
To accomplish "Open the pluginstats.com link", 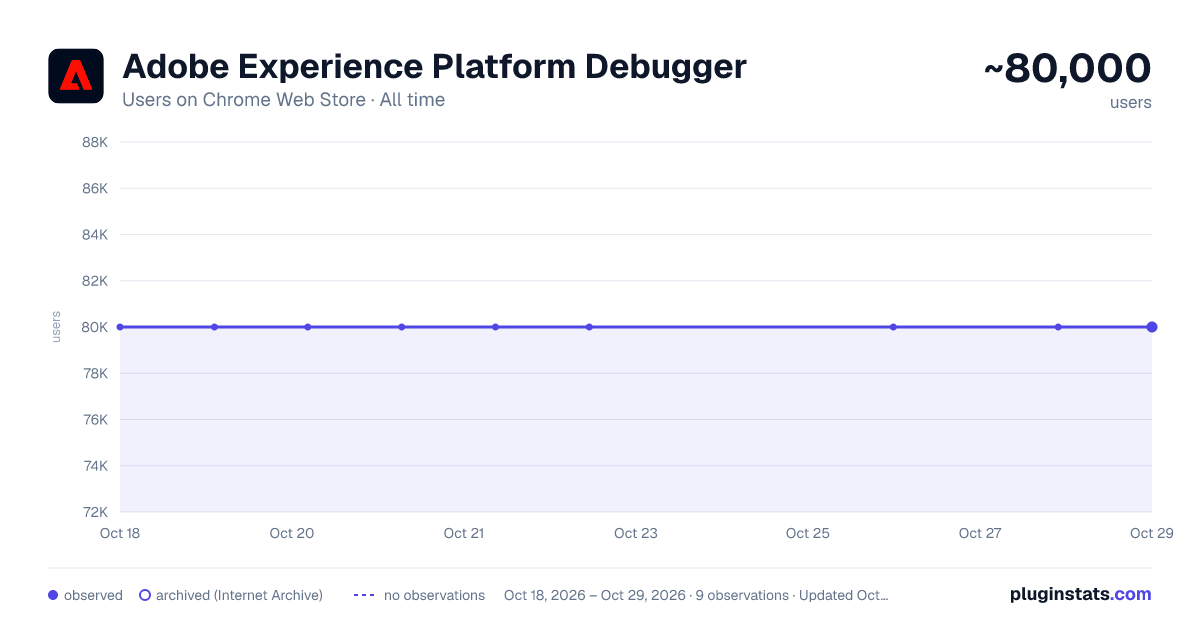I will 1081,594.
